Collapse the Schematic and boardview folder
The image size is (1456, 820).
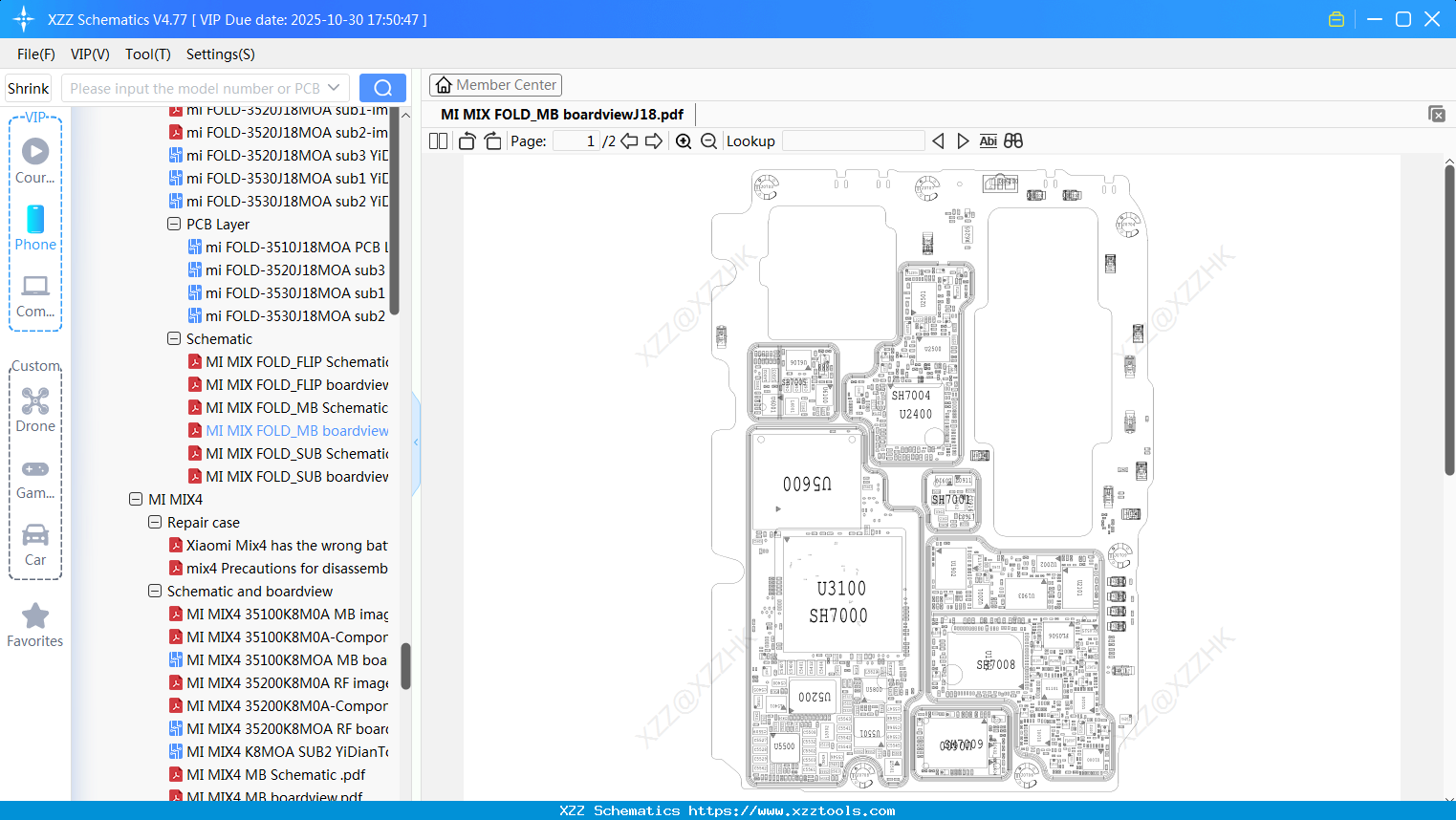click(155, 591)
